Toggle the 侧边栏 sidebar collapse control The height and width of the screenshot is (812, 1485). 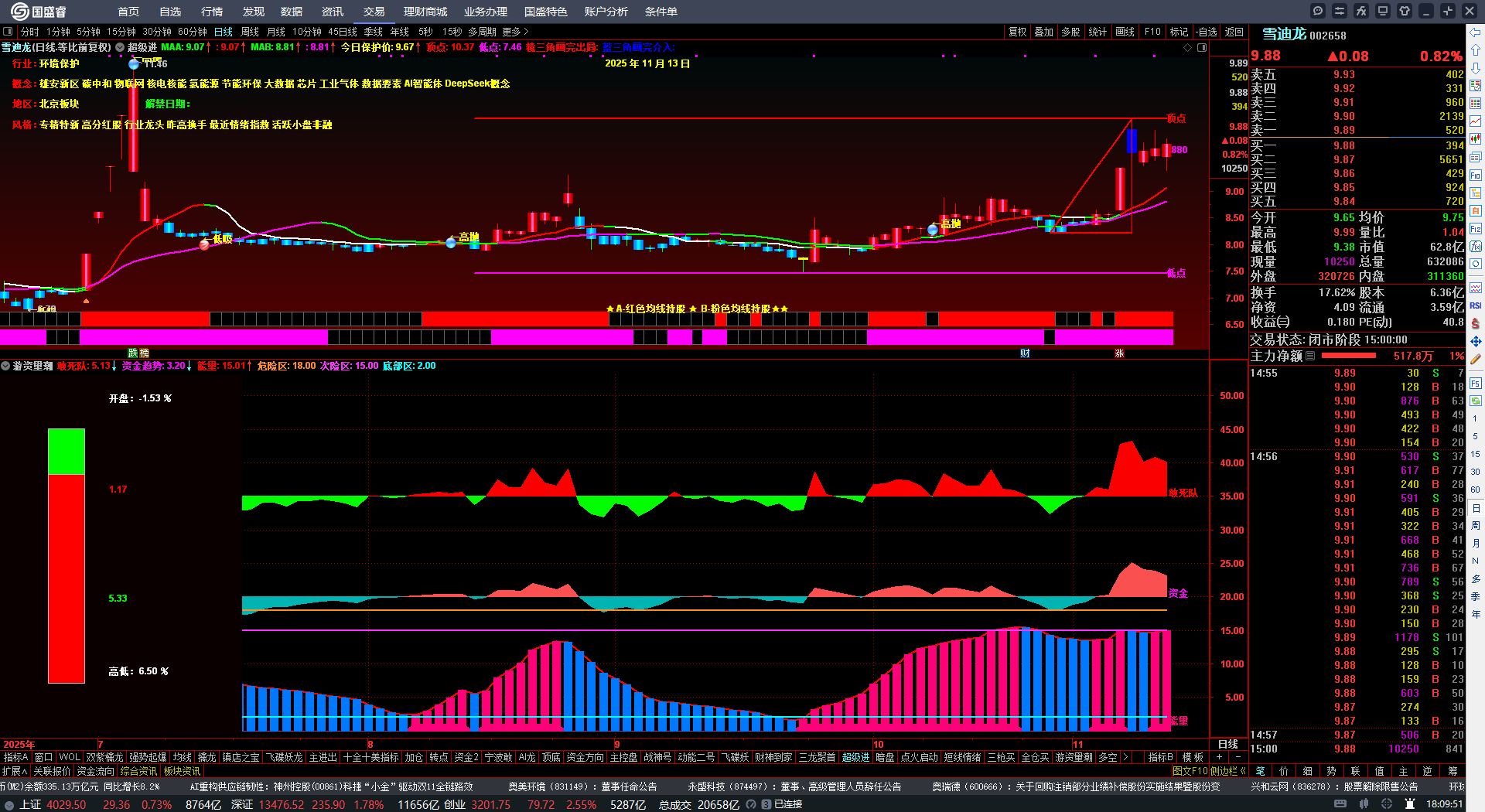(x=1228, y=771)
